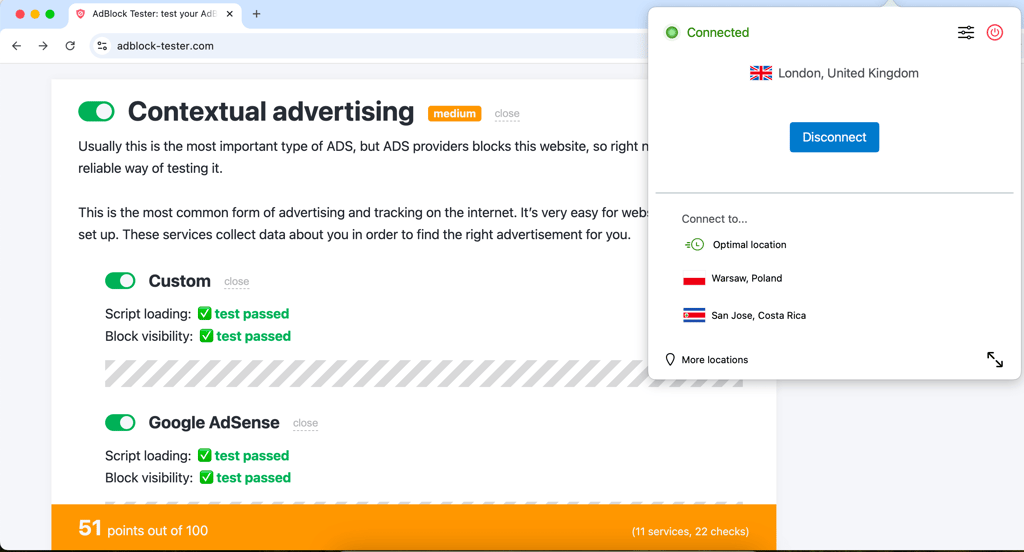Click the expand arrows icon in VPN popup
Image resolution: width=1024 pixels, height=552 pixels.
point(995,359)
